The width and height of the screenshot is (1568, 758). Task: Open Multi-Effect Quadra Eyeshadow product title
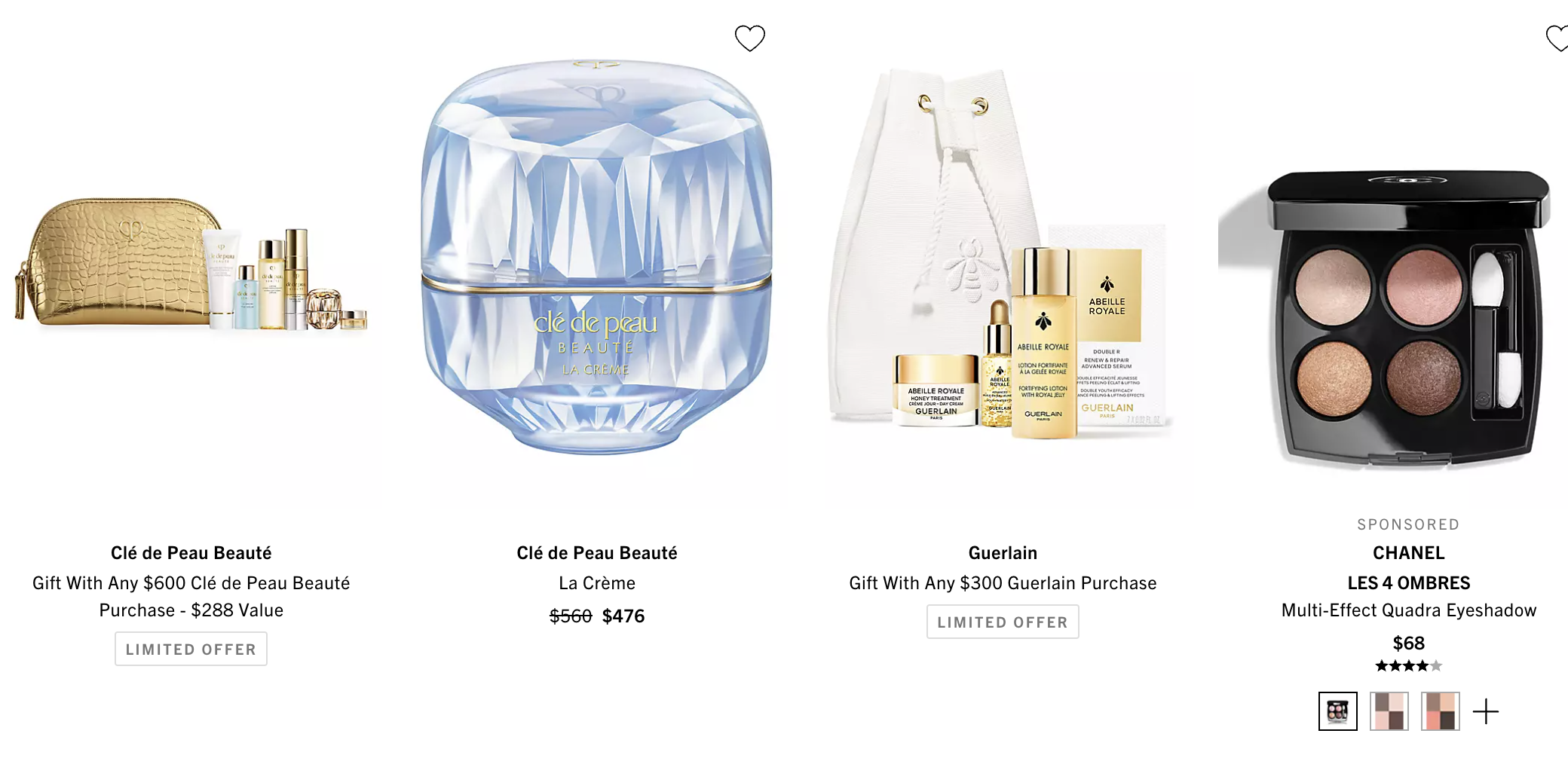(1408, 610)
